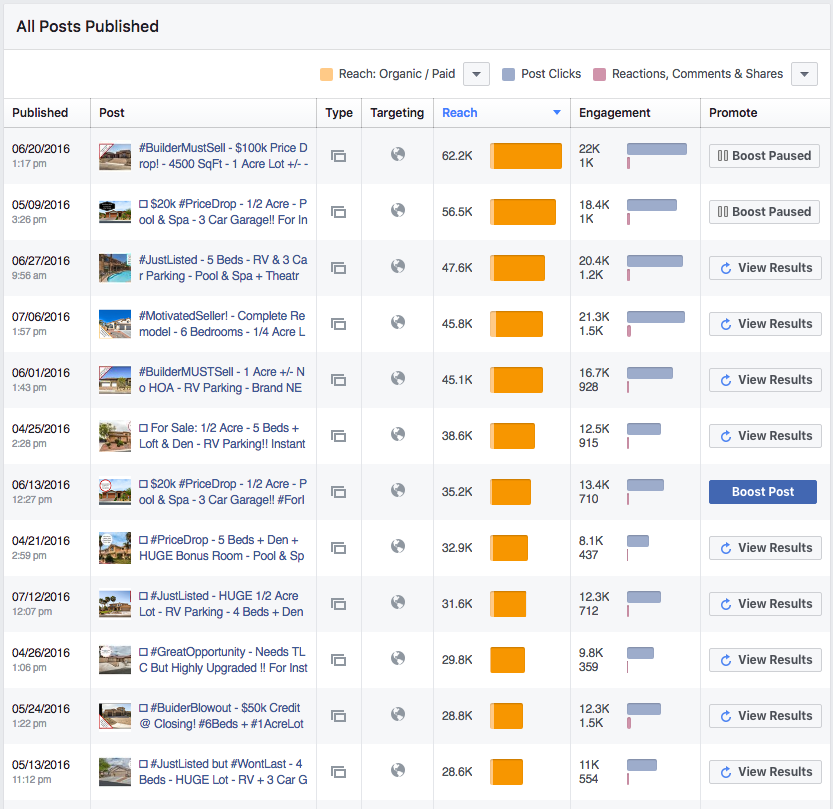Click public targeting globe for 06/13/2016 post
Screen dimensions: 833x809
tap(398, 490)
